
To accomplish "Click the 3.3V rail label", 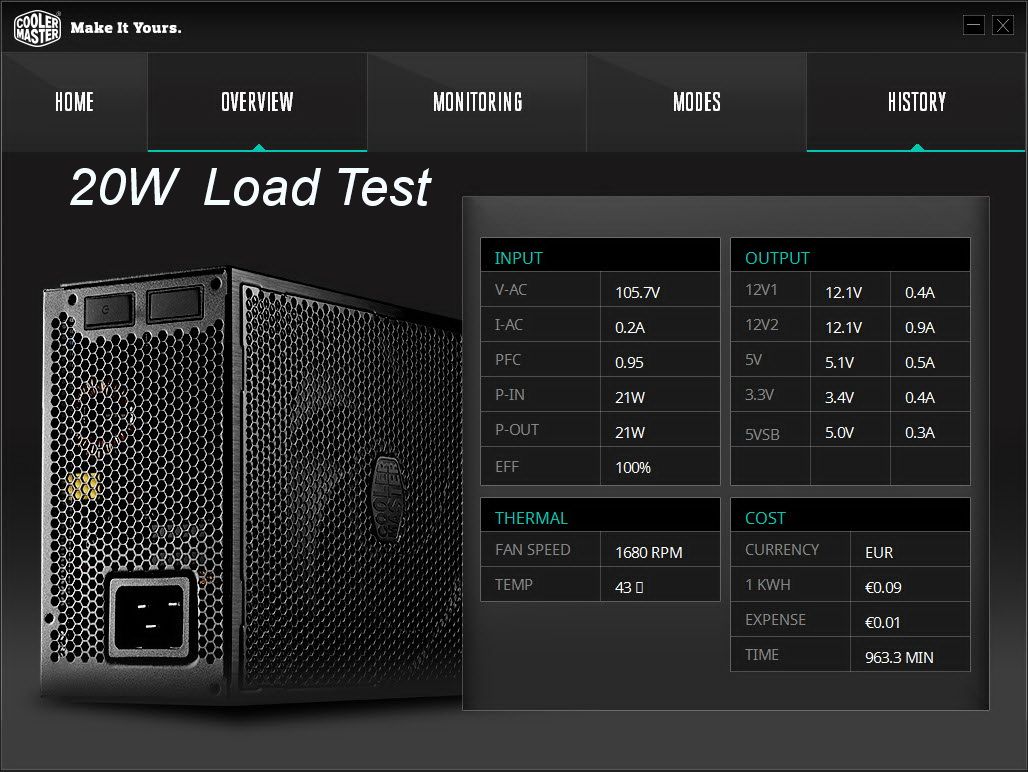I will pyautogui.click(x=759, y=395).
